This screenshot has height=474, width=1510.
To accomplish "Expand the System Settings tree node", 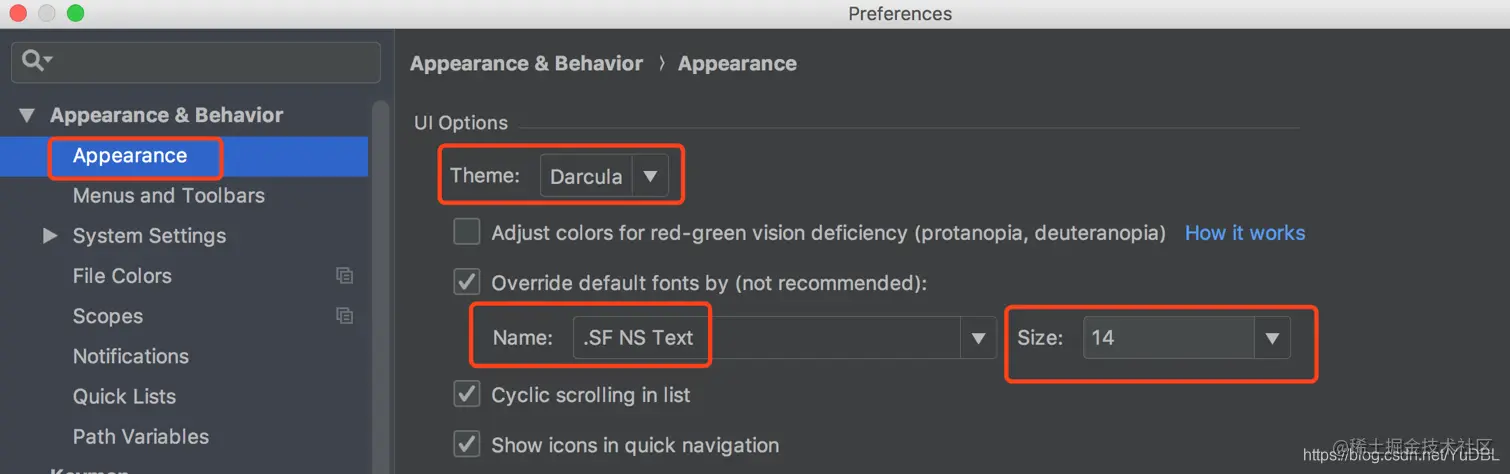I will point(50,236).
